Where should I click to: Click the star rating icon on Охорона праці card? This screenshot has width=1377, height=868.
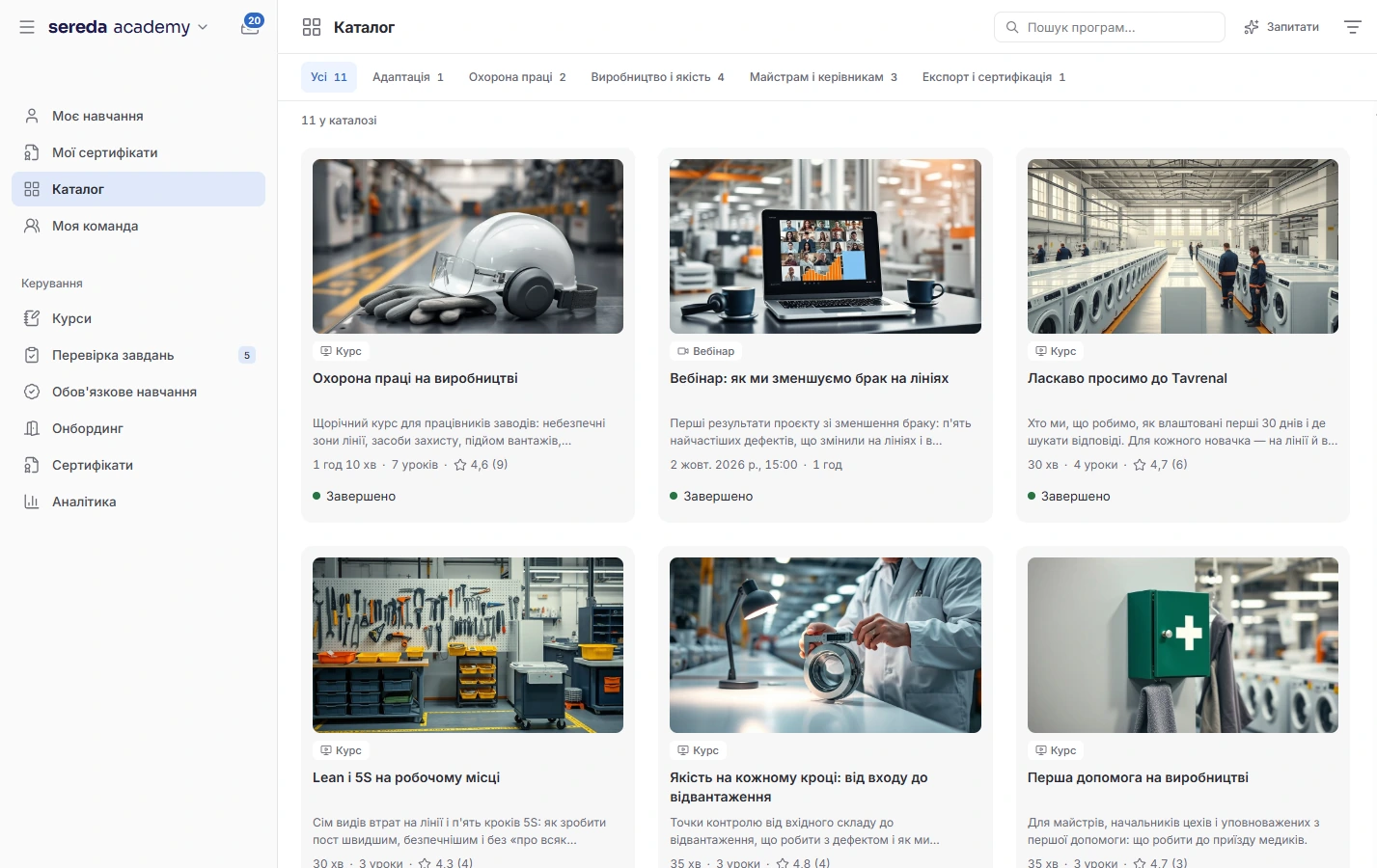pos(460,464)
